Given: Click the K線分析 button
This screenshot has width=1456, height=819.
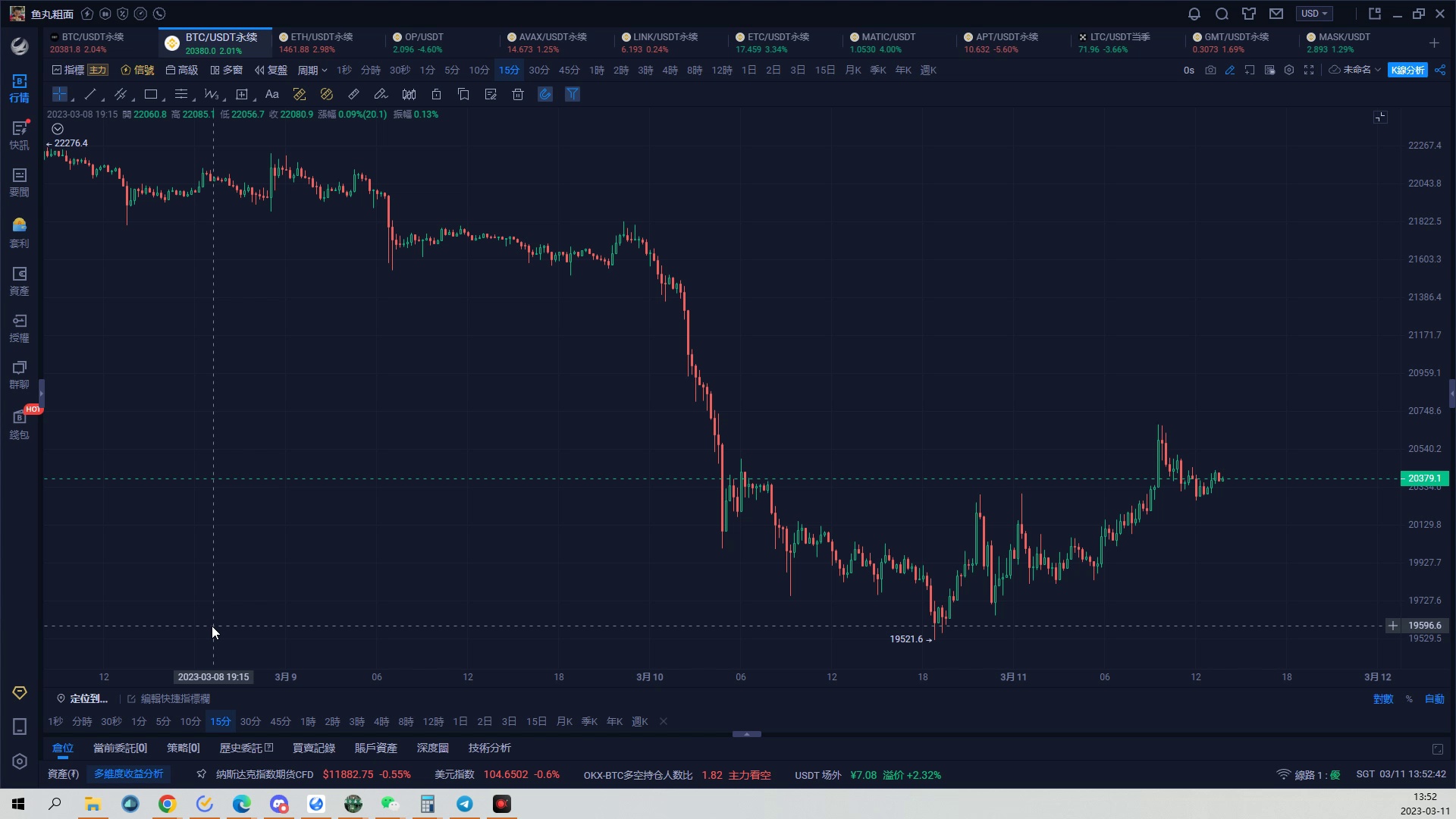Looking at the screenshot, I should coord(1407,70).
